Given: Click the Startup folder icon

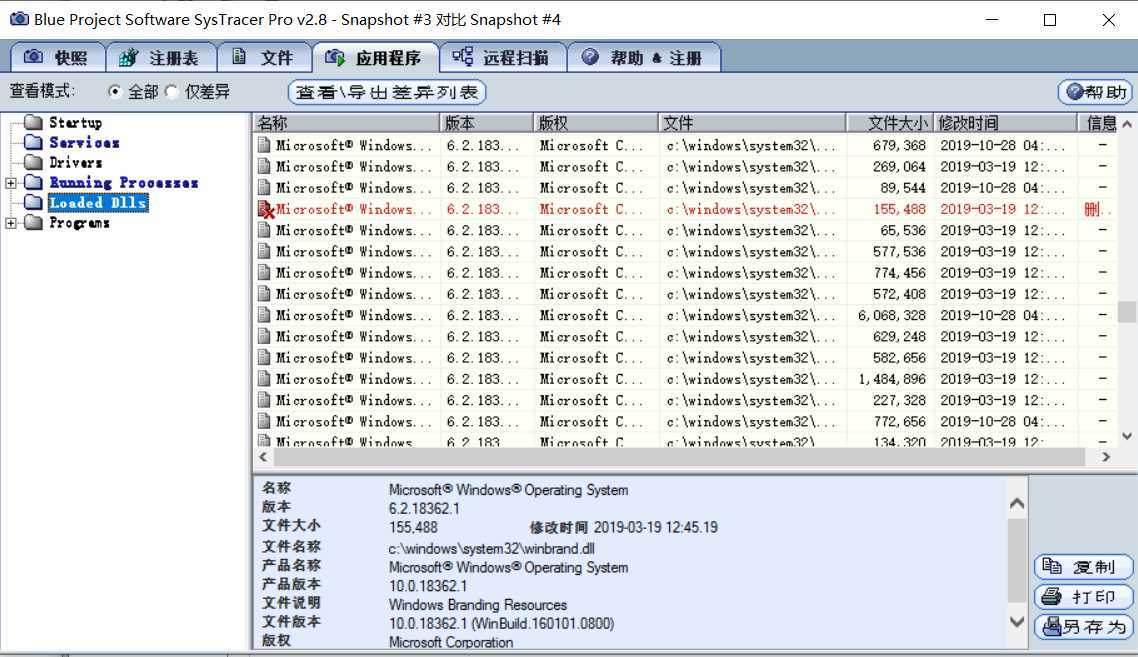Looking at the screenshot, I should coord(33,121).
